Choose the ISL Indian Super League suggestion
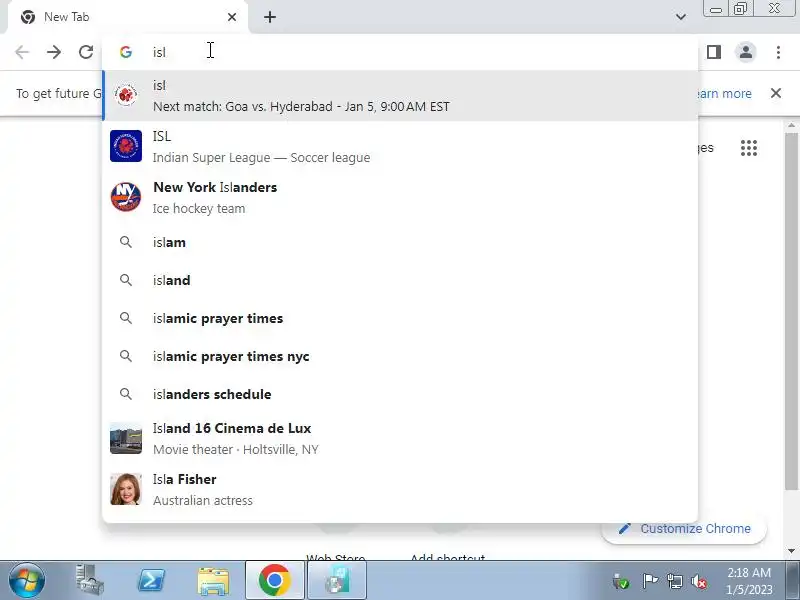The image size is (800, 600). pos(400,146)
